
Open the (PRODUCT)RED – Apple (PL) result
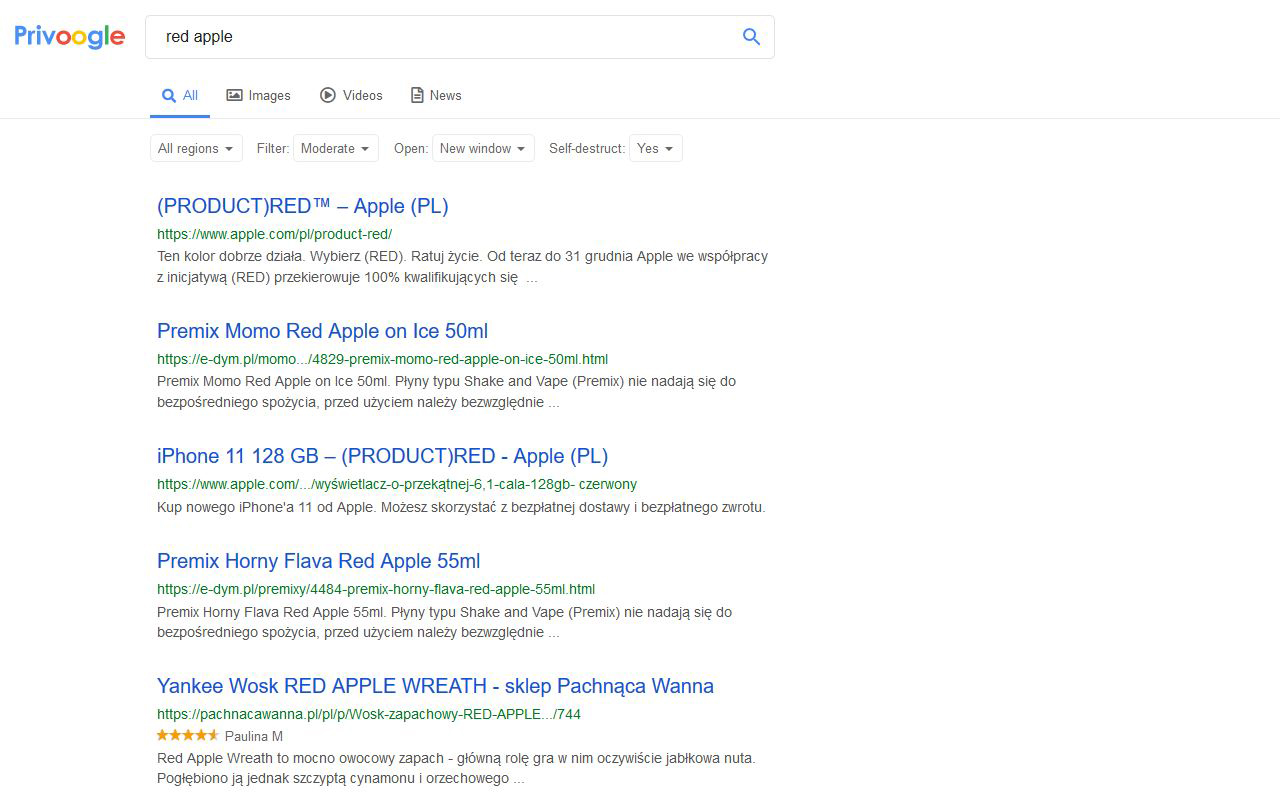[x=303, y=206]
